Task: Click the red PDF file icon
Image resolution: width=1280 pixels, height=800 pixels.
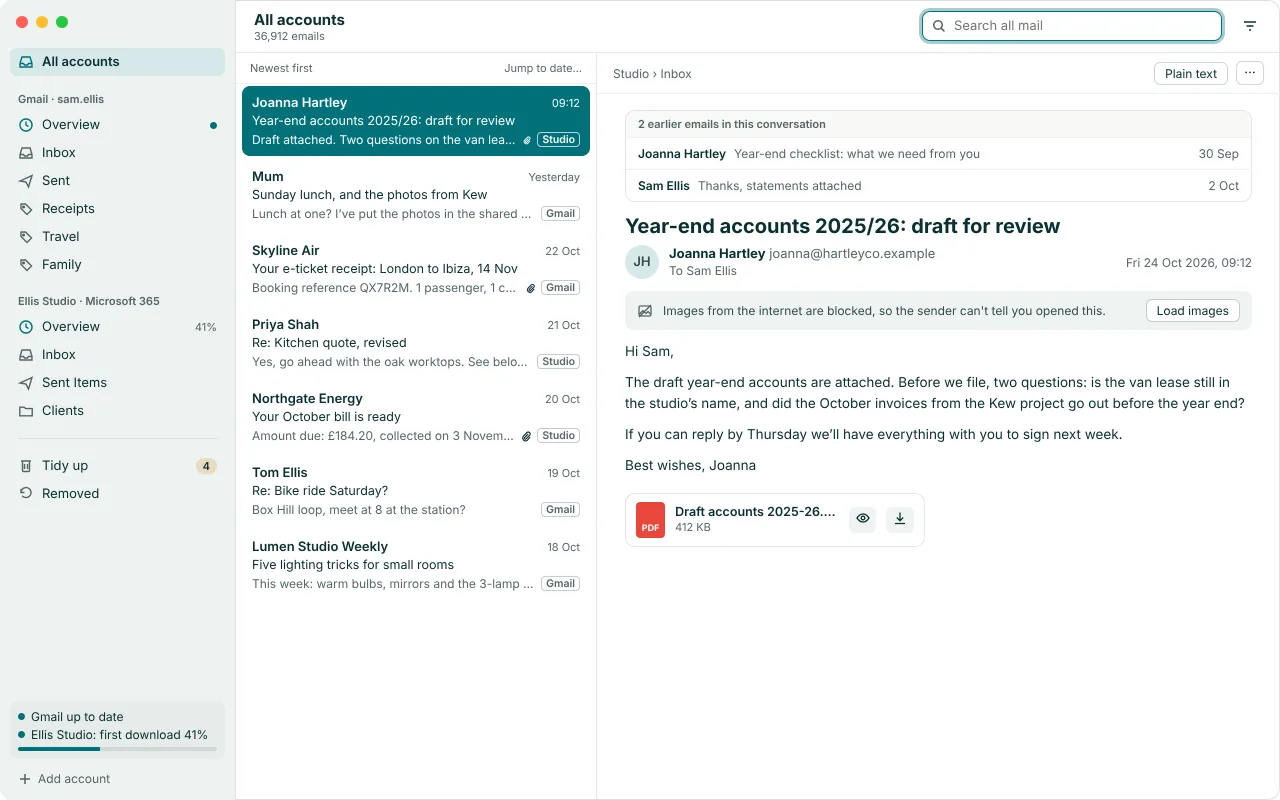Action: tap(651, 520)
